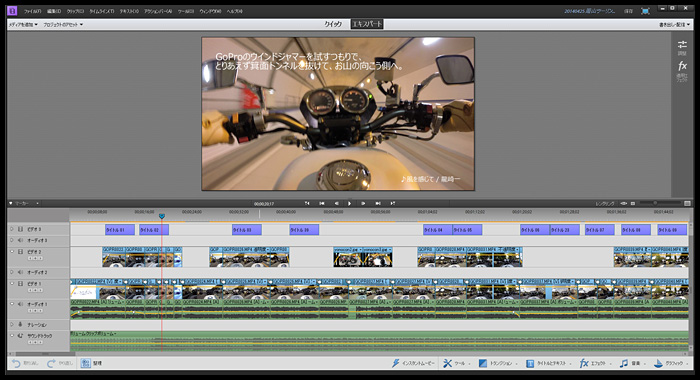
Task: Open the クリップ(C) menu
Action: (x=75, y=11)
